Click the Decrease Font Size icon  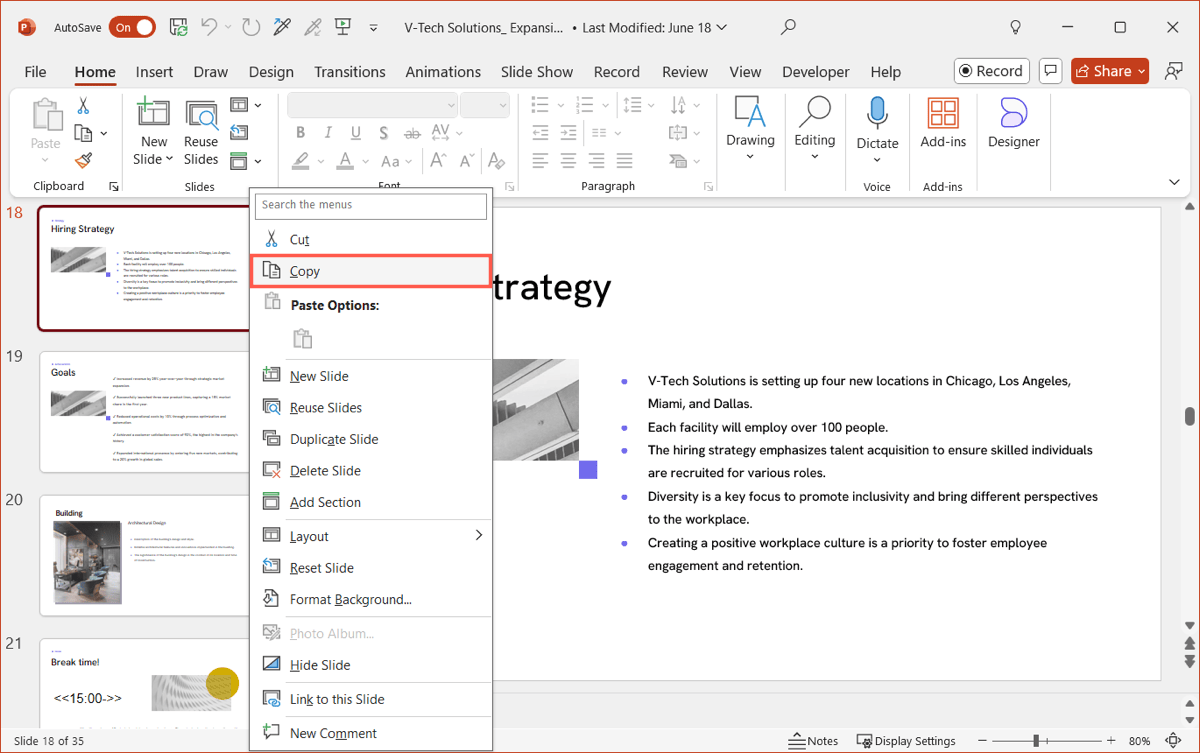pos(467,160)
